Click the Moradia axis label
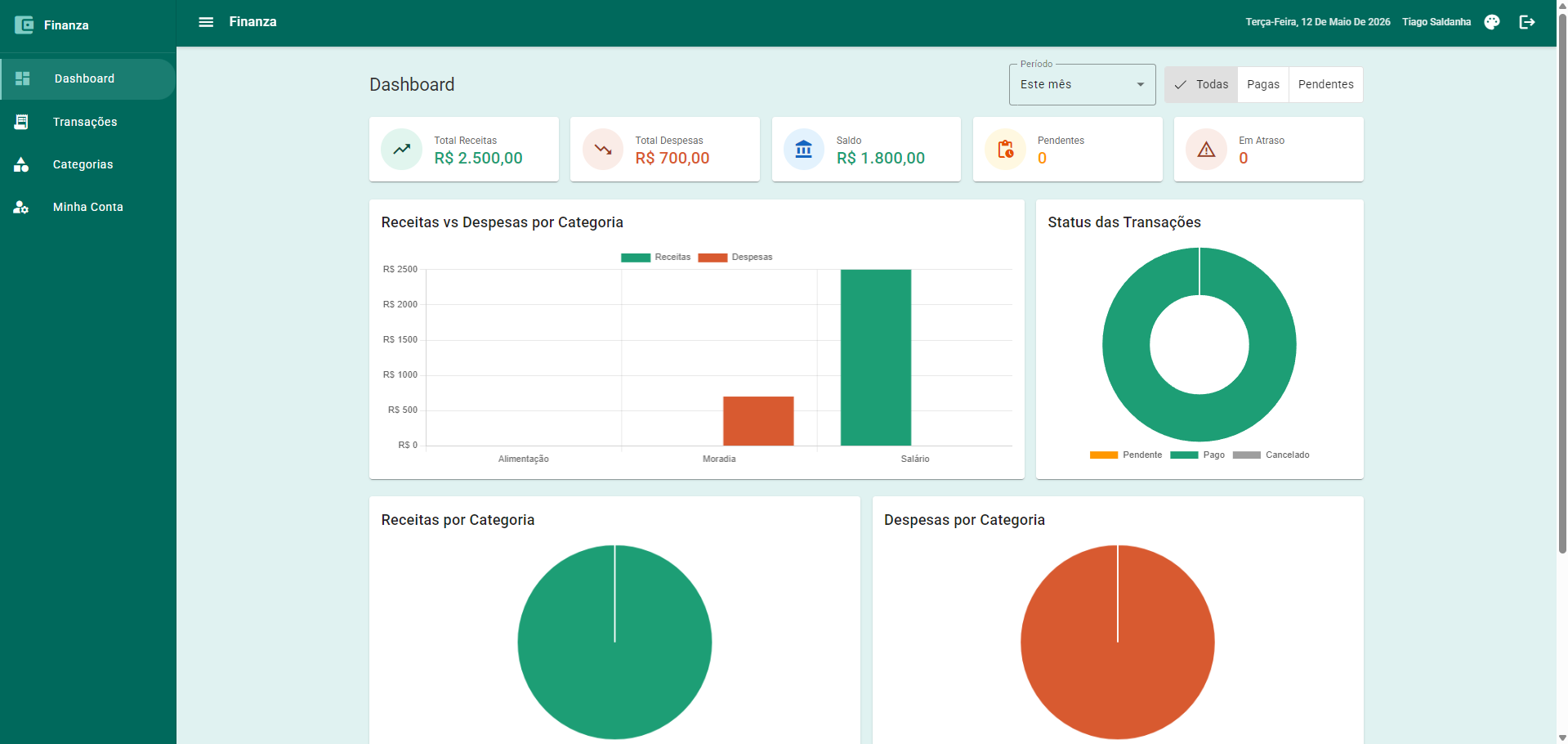Viewport: 1568px width, 744px height. tap(719, 459)
